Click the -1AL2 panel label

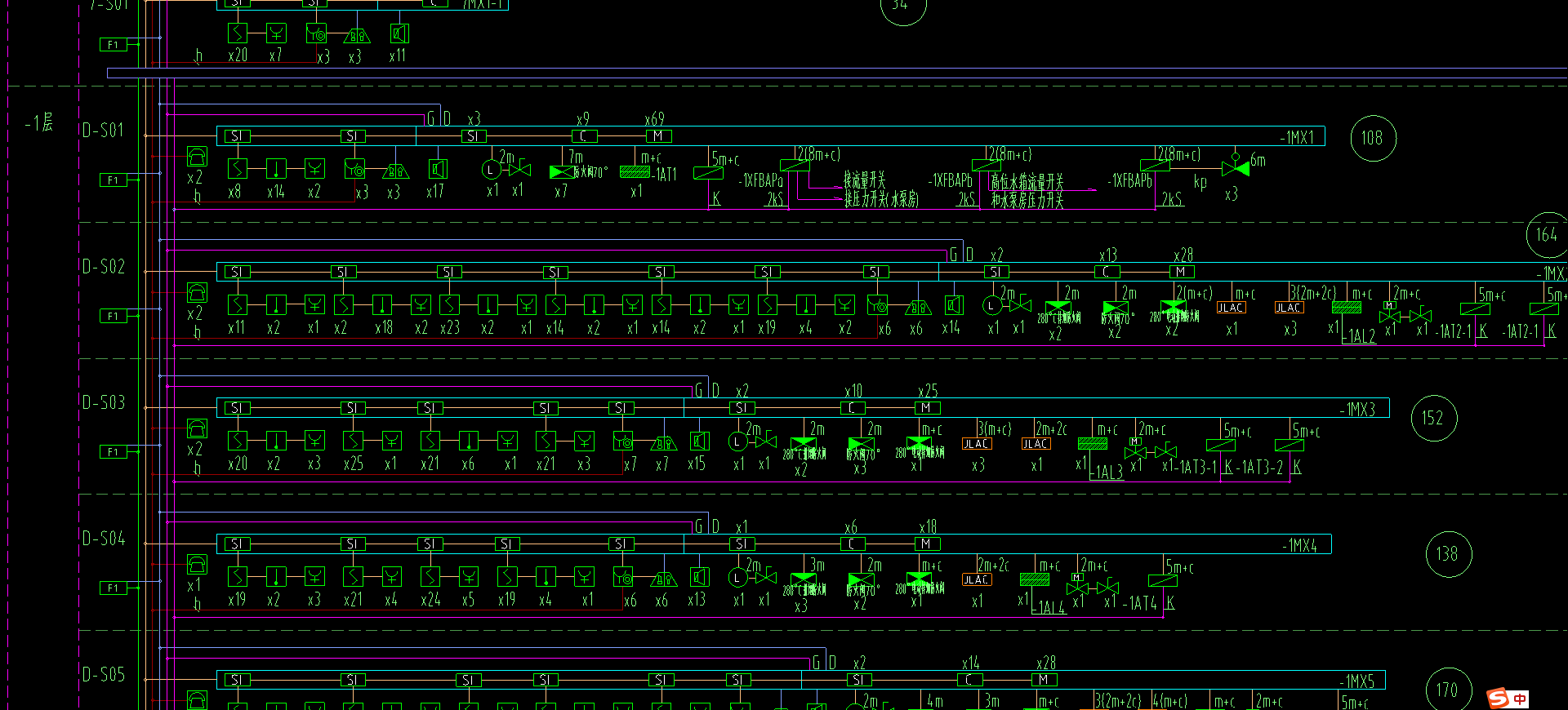pos(1360,336)
